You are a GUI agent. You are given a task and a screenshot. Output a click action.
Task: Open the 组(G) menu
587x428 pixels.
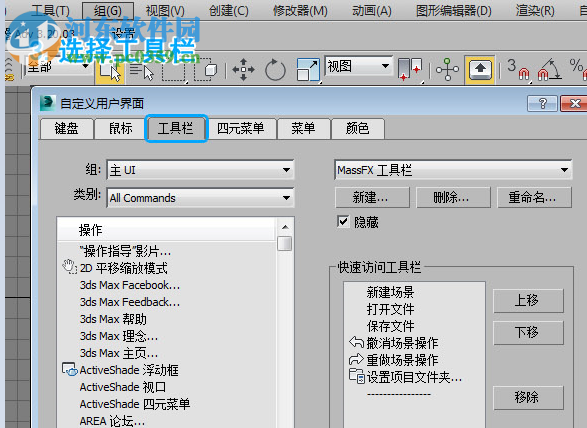(108, 11)
